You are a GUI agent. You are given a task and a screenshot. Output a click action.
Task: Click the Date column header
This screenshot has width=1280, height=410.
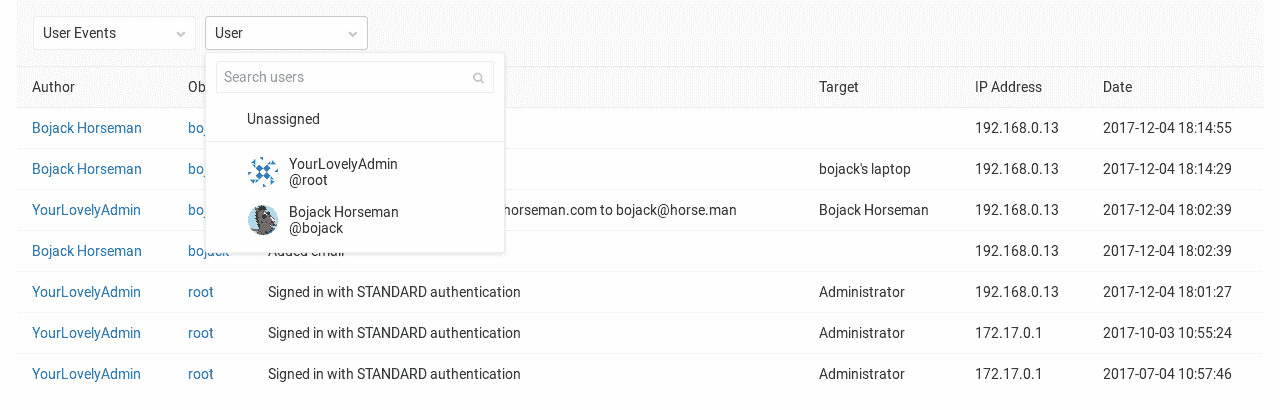point(1117,87)
